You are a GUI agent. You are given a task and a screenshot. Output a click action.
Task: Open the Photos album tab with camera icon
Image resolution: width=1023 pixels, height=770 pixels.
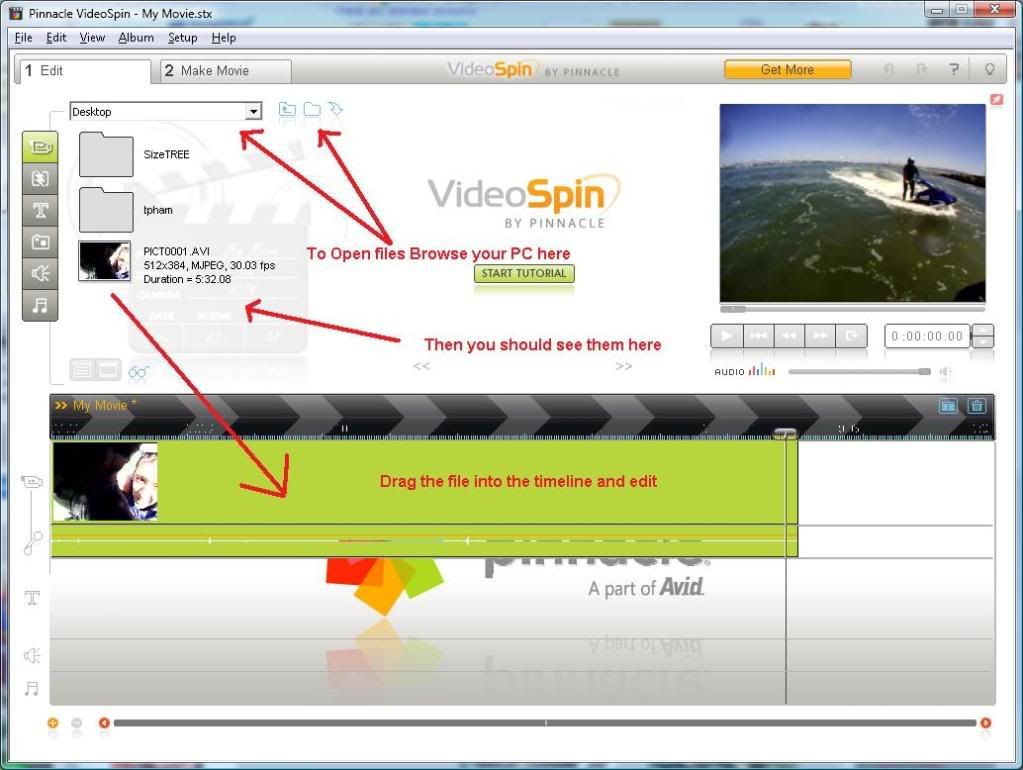click(x=40, y=241)
